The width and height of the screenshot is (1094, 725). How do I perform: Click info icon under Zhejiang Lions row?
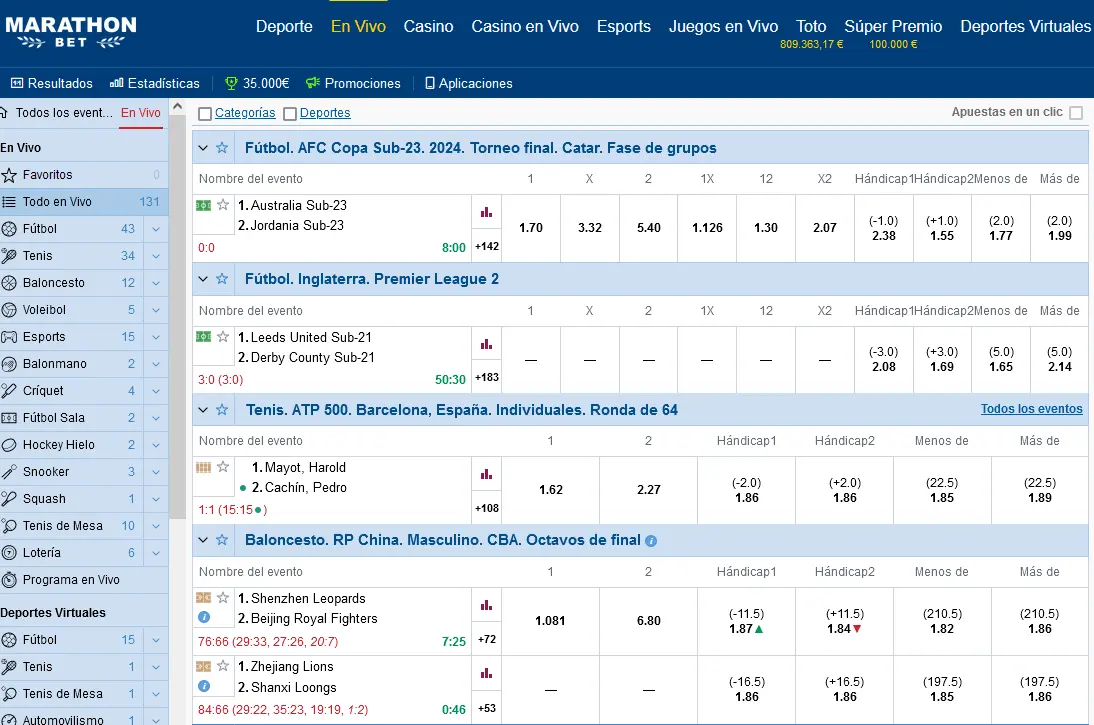tap(204, 686)
